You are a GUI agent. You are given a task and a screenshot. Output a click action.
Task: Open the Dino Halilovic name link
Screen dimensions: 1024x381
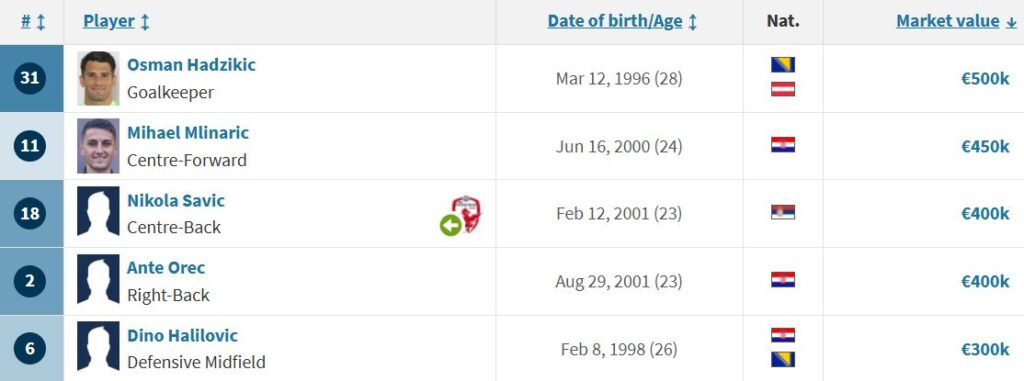click(182, 335)
